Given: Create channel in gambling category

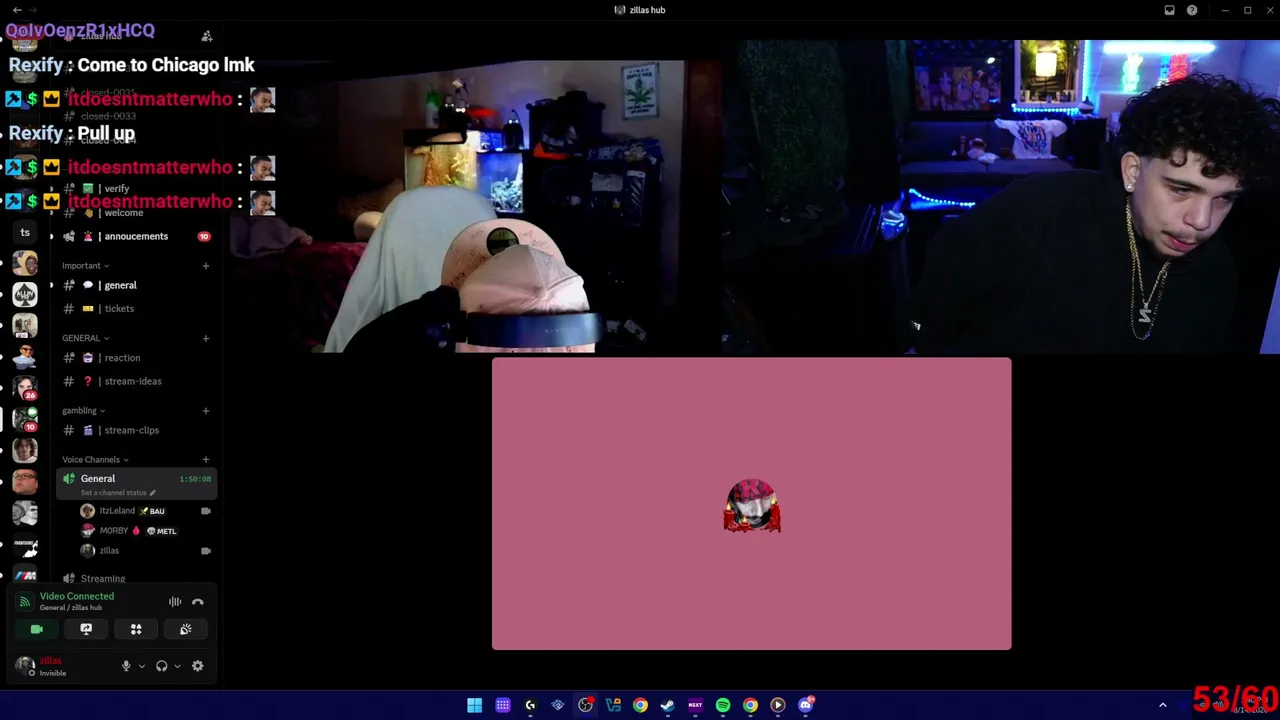Looking at the screenshot, I should coord(206,410).
